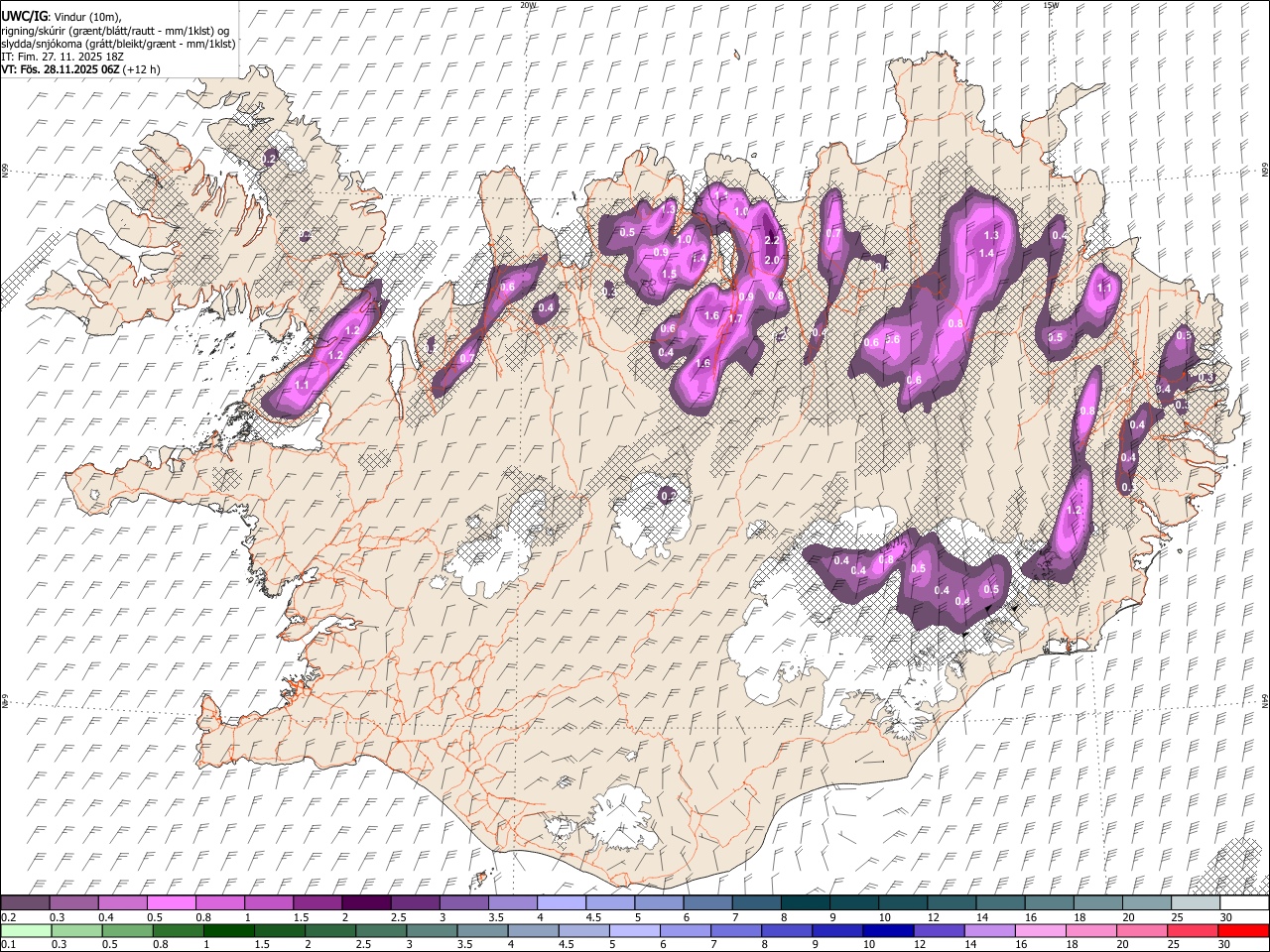This screenshot has width=1270, height=952.
Task: Click top legend swatch between 4 and 4.5
Action: [562, 903]
